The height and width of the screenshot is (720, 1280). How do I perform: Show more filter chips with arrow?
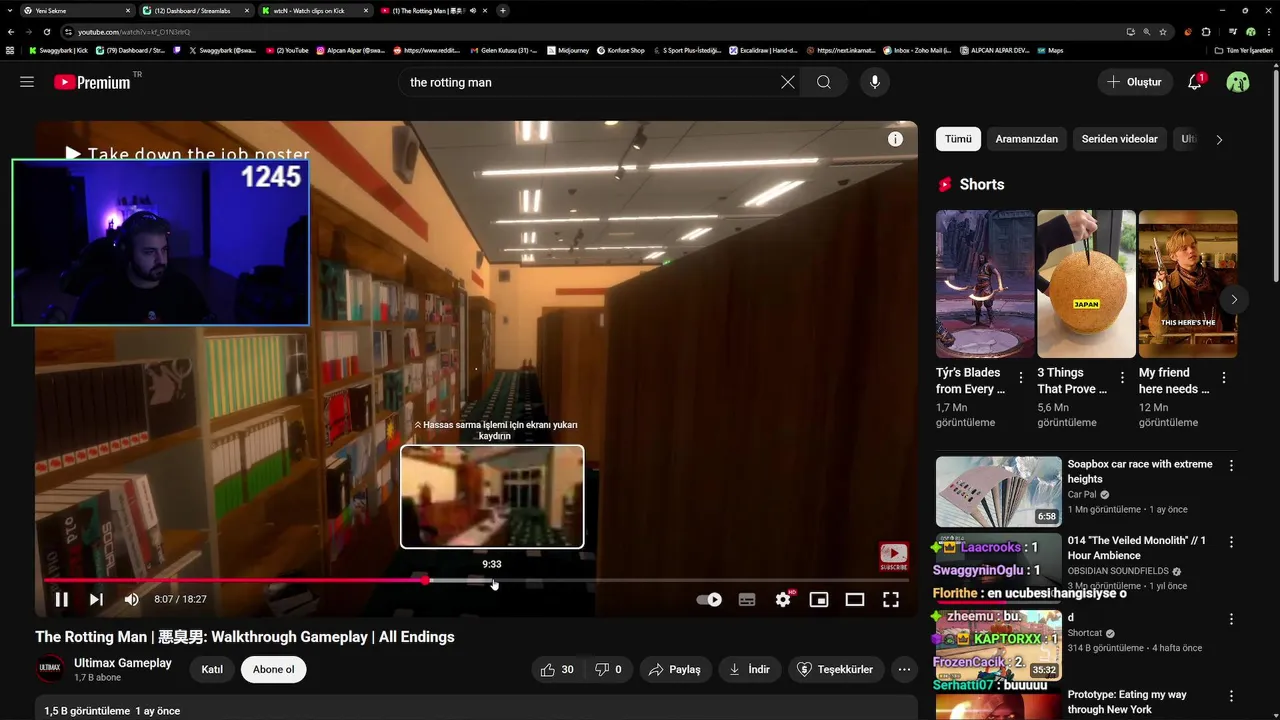(1219, 140)
